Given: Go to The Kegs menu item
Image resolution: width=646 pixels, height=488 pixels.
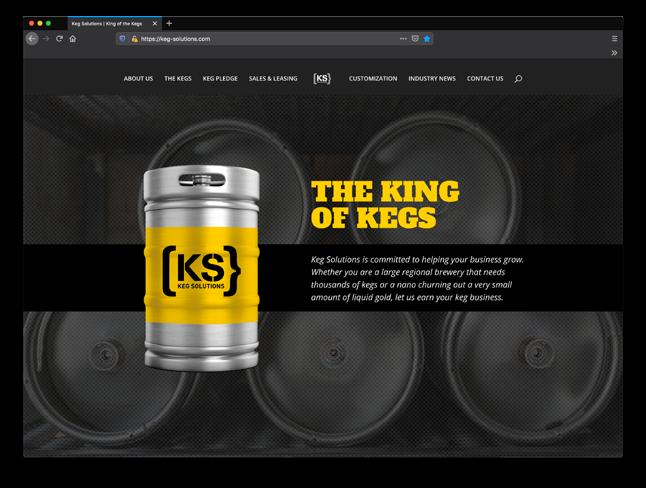Looking at the screenshot, I should pos(178,78).
